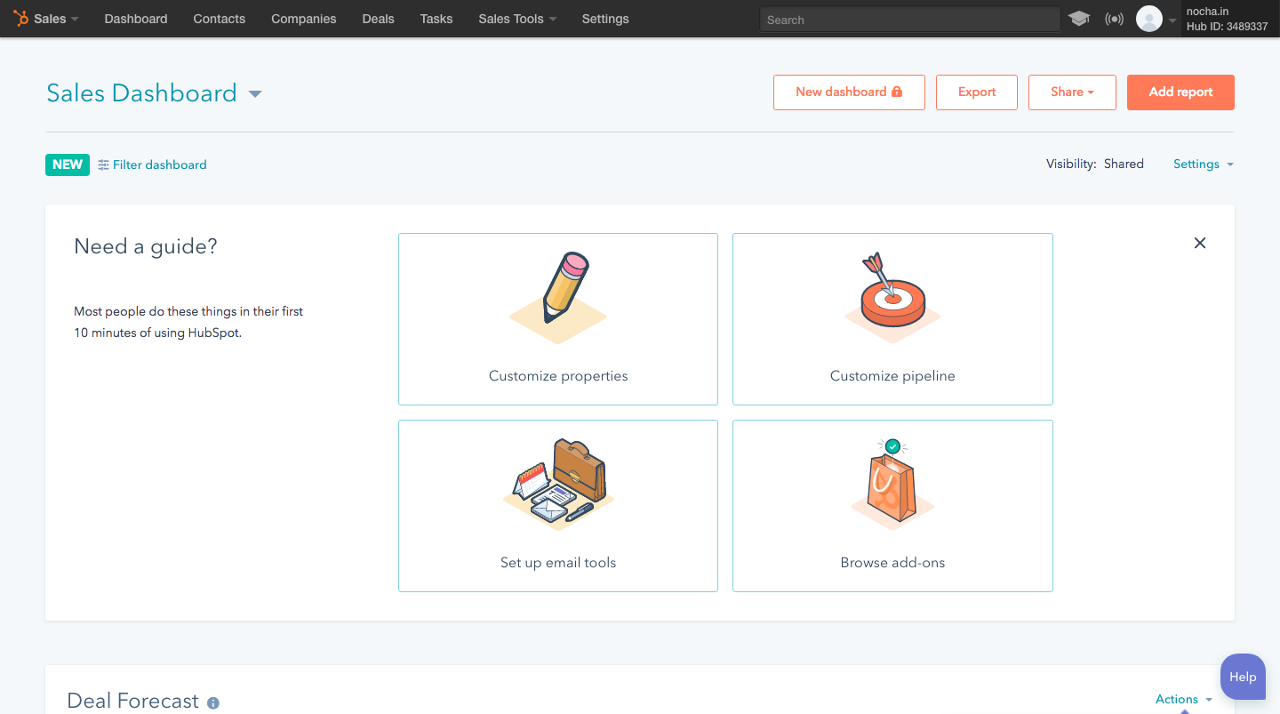Open the Contacts nav item
Viewport: 1280px width, 714px height.
(x=219, y=19)
